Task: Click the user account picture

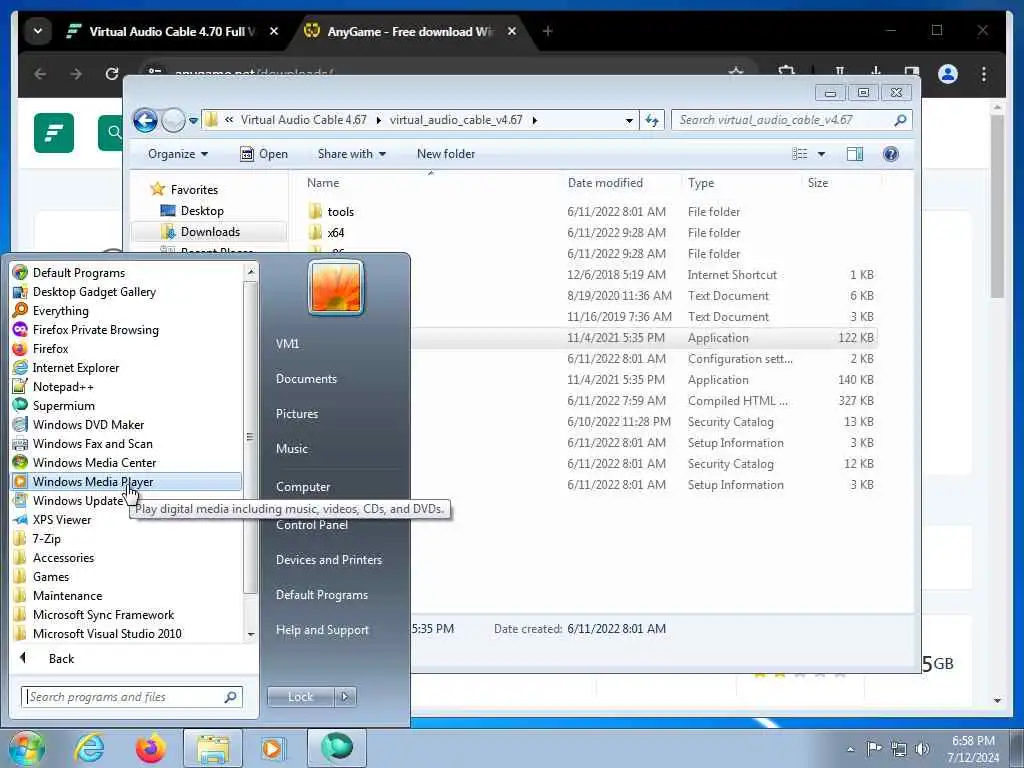Action: point(336,287)
